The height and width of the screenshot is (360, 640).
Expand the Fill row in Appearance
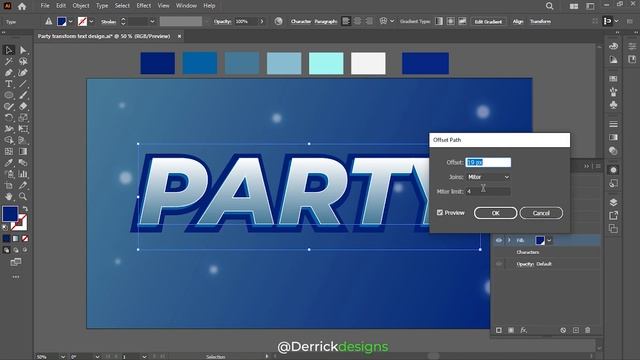click(509, 240)
